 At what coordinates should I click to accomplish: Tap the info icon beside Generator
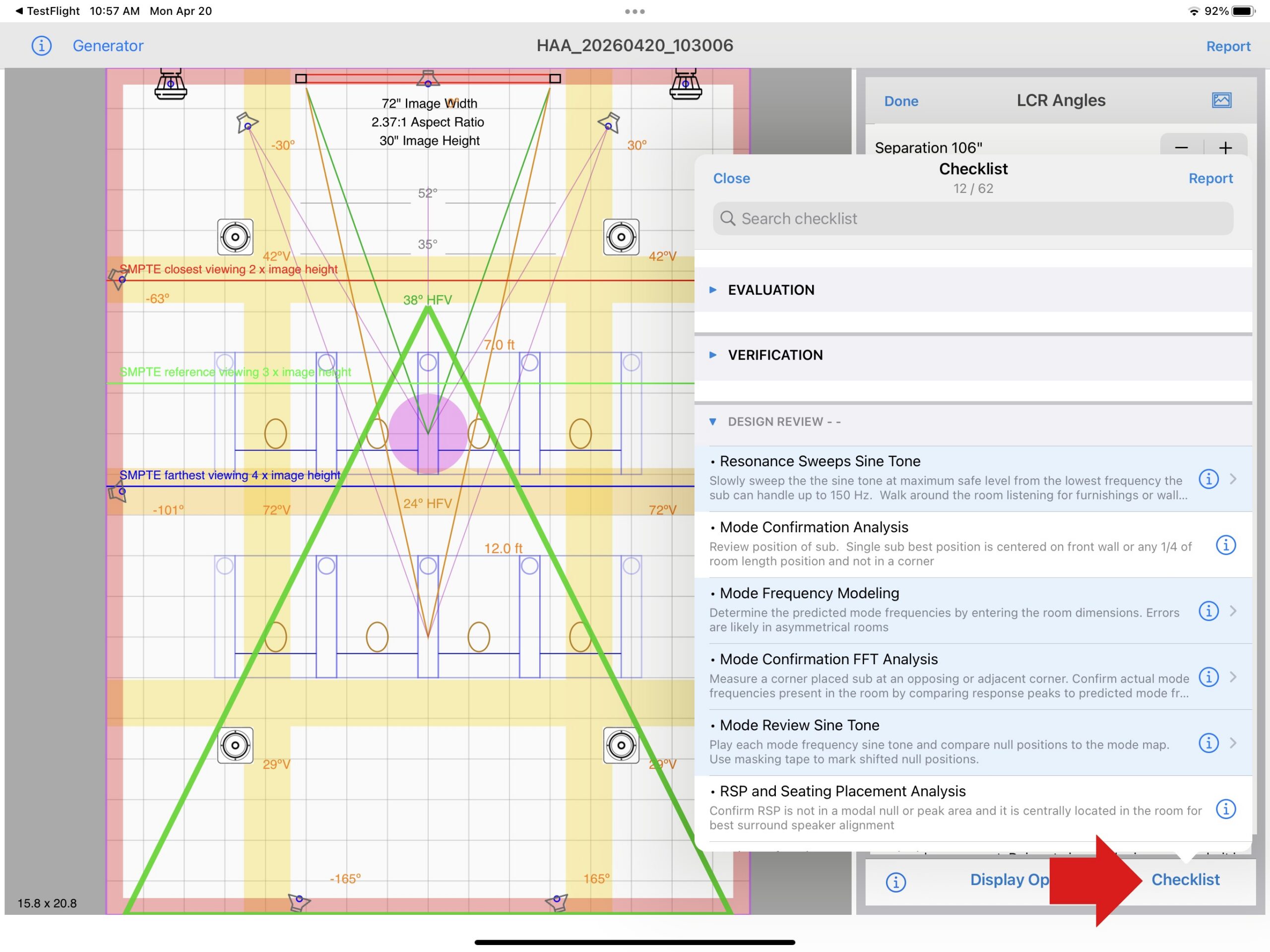click(x=41, y=45)
